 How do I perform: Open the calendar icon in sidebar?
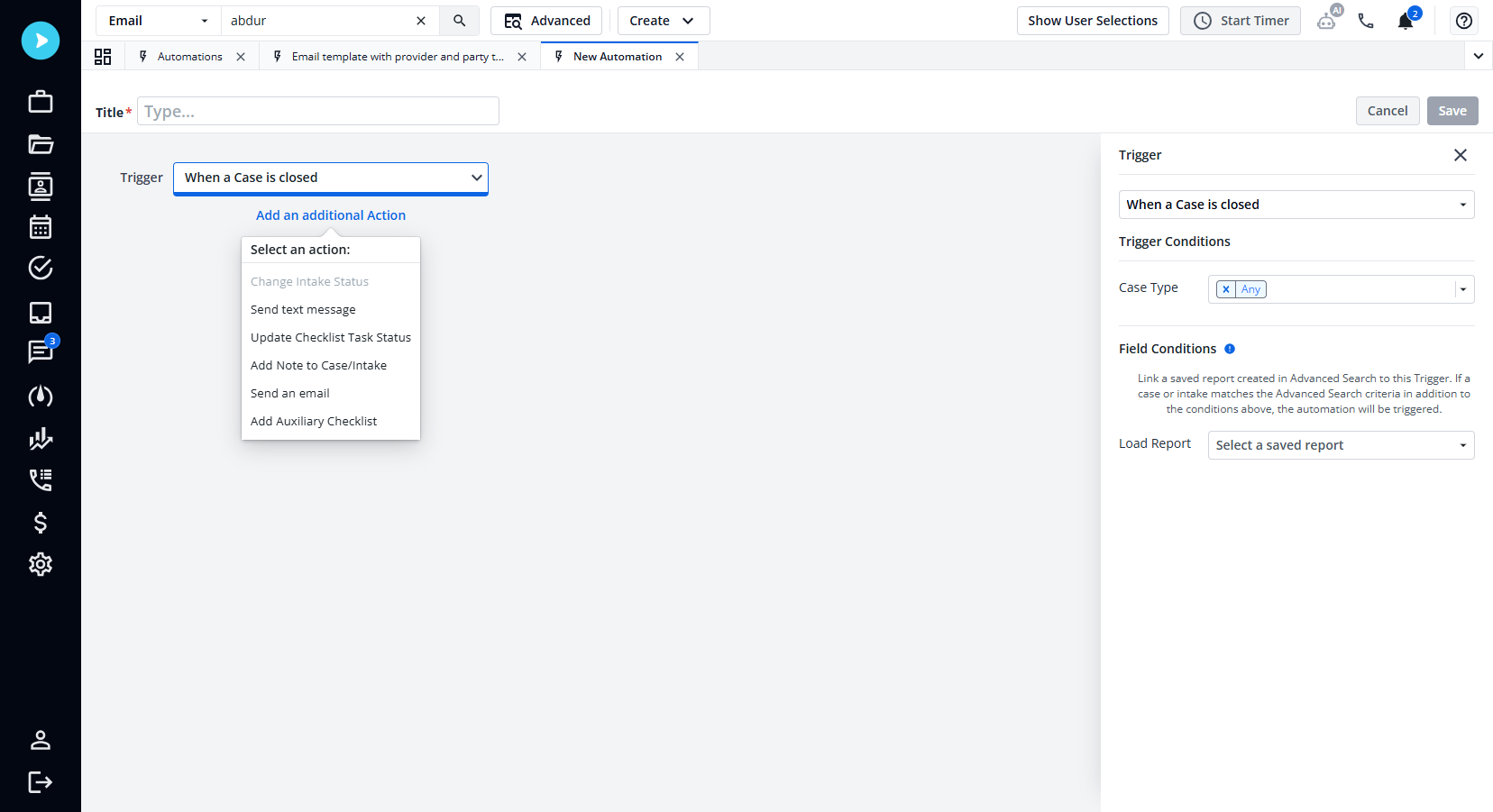[x=41, y=227]
